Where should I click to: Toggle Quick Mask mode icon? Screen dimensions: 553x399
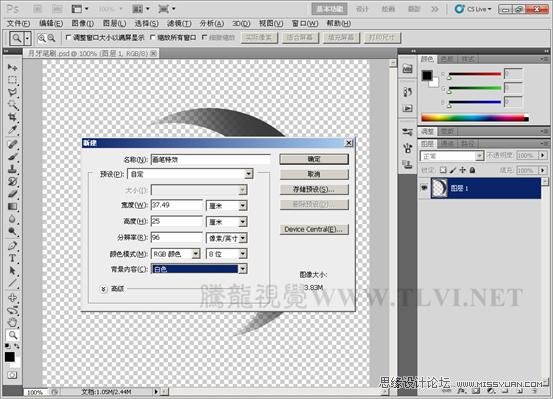(12, 375)
